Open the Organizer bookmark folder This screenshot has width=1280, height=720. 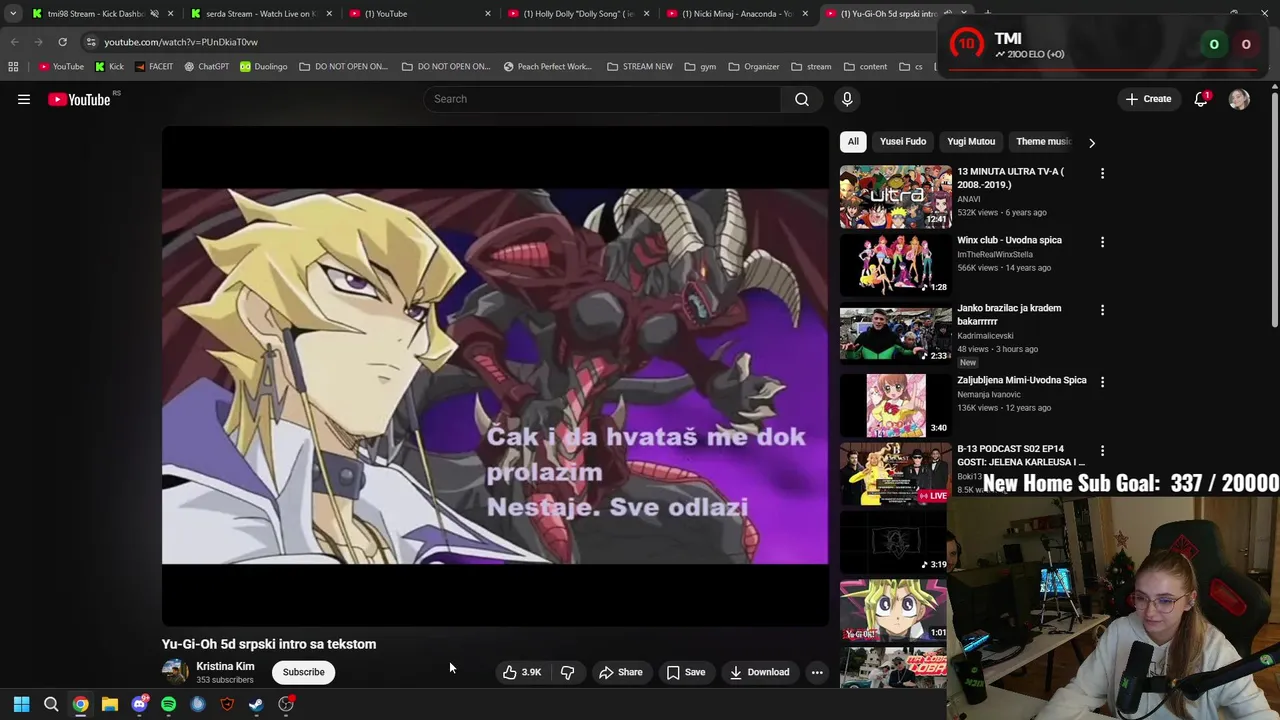point(754,67)
